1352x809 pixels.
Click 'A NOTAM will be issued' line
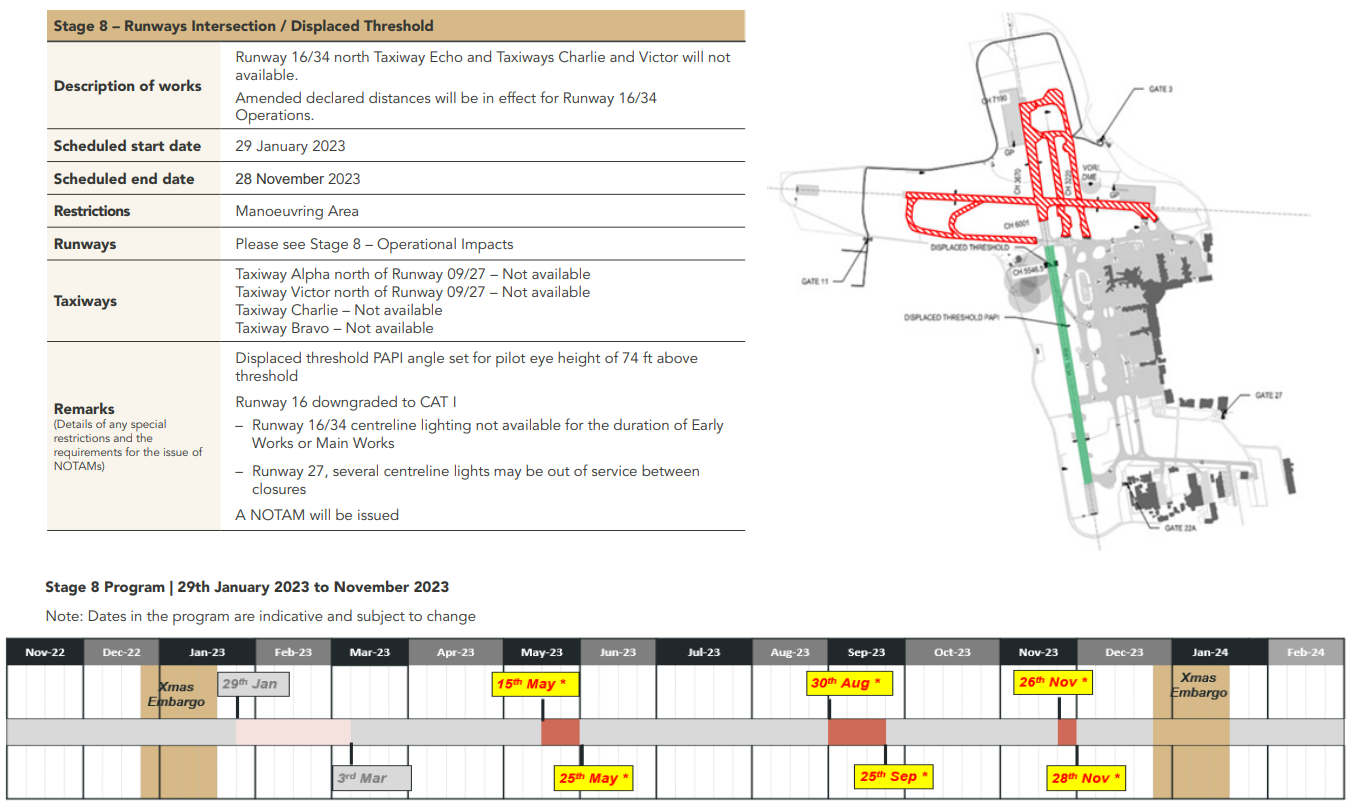coord(317,515)
